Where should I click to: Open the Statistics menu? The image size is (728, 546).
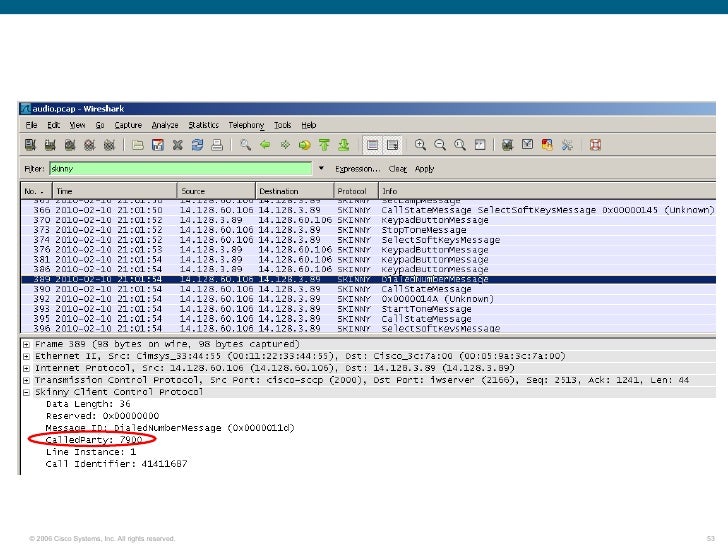[203, 125]
